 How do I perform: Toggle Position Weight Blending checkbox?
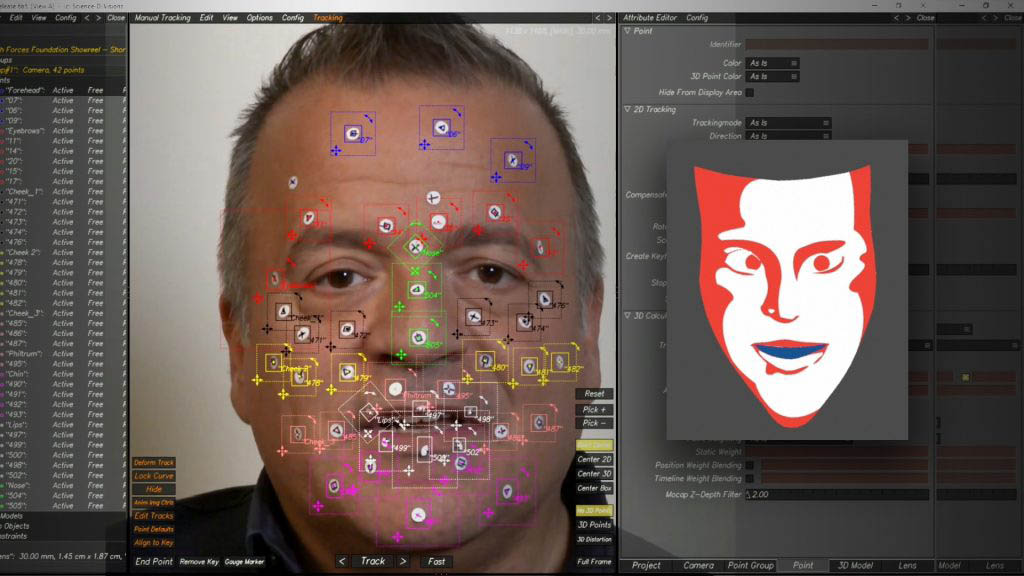pyautogui.click(x=750, y=465)
